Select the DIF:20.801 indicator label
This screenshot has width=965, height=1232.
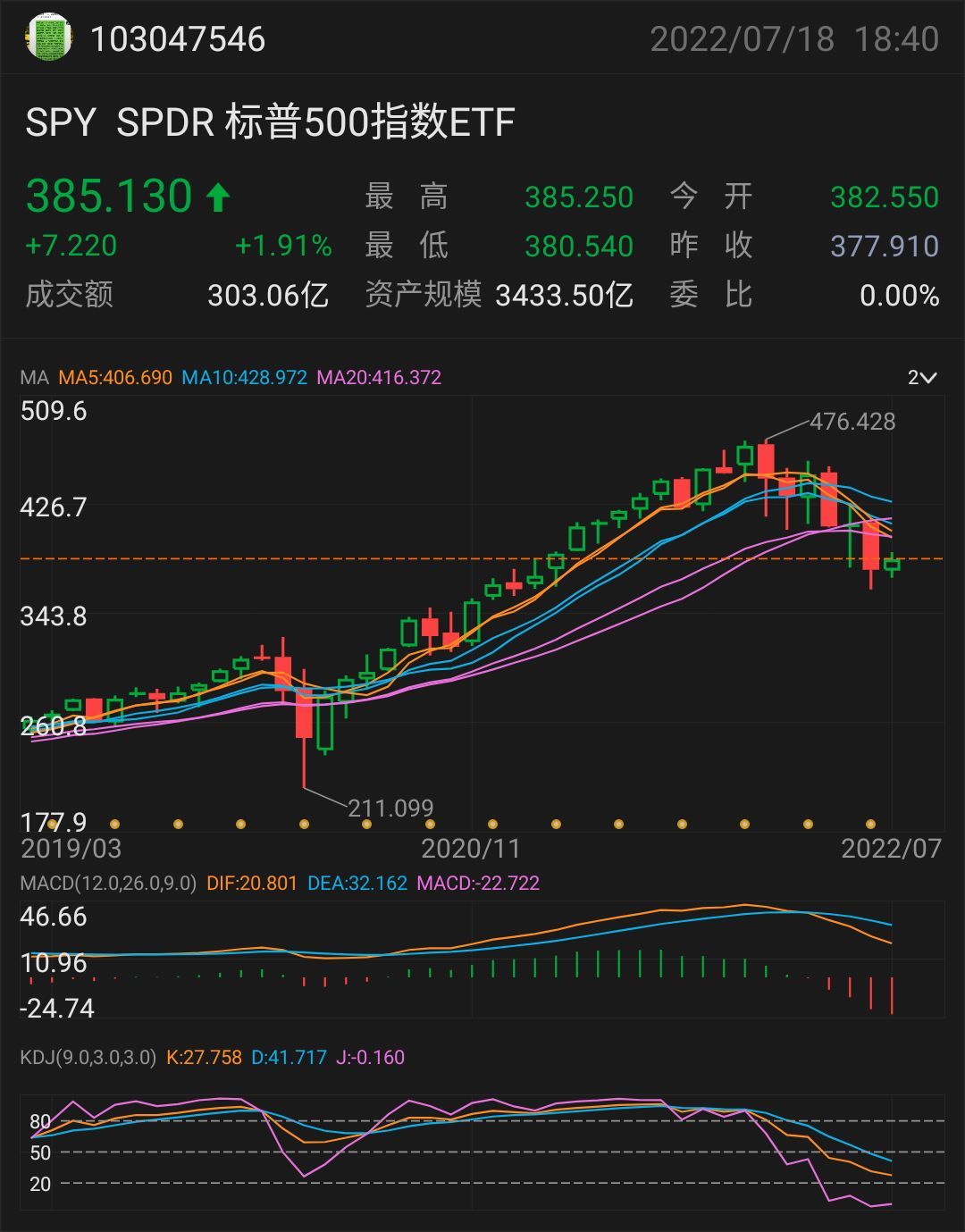(x=251, y=883)
